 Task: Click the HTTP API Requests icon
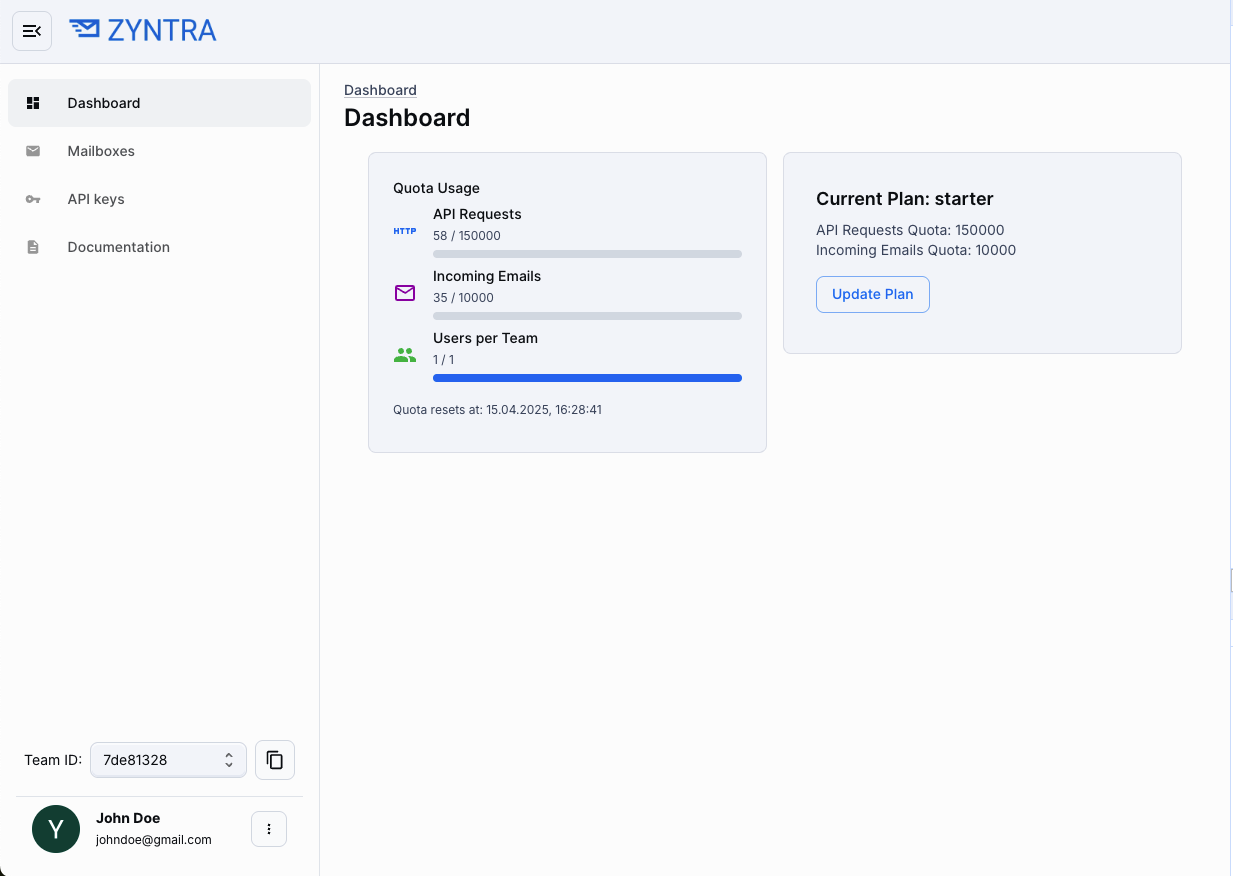[x=405, y=231]
